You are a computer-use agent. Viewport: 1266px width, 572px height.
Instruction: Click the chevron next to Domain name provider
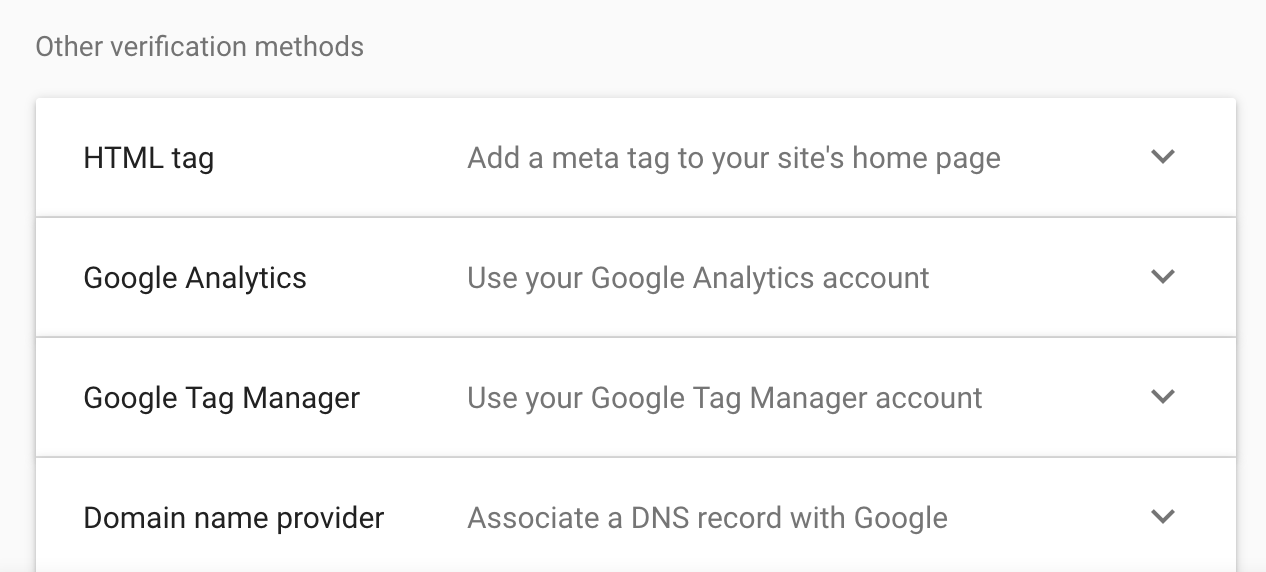tap(1162, 517)
